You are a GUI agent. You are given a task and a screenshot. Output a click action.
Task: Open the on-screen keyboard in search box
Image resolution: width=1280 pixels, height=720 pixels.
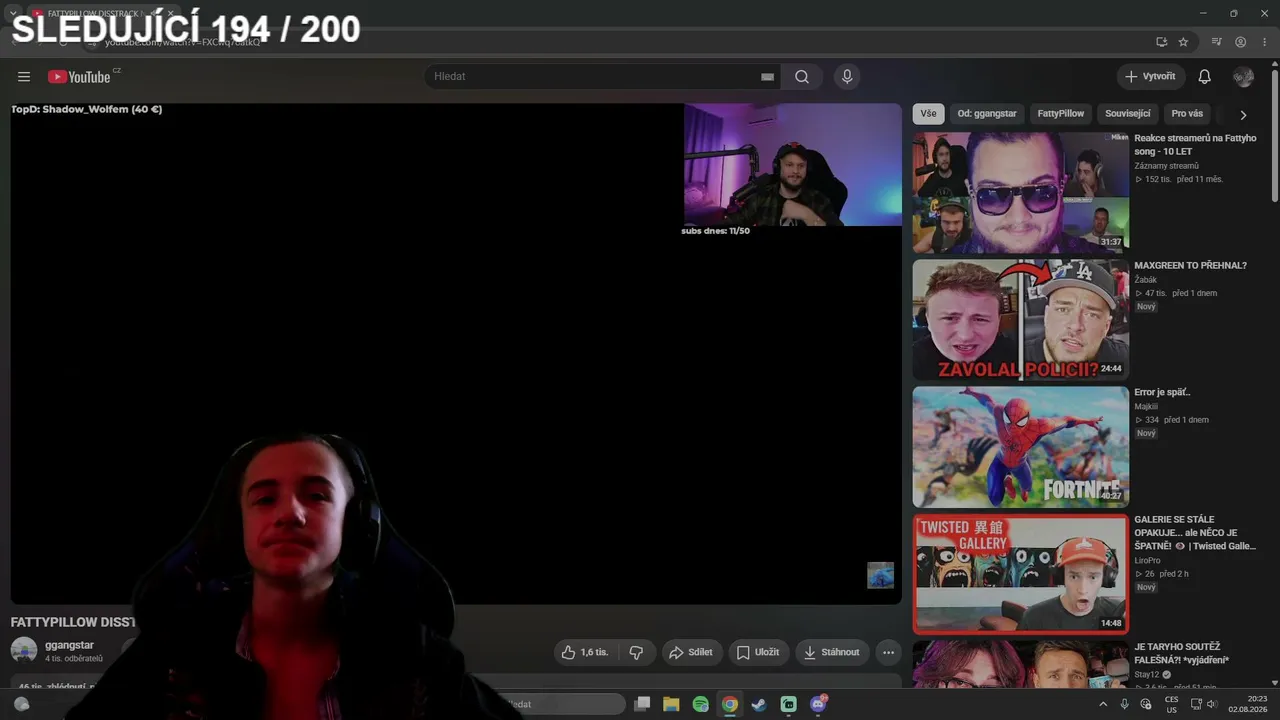pyautogui.click(x=767, y=77)
